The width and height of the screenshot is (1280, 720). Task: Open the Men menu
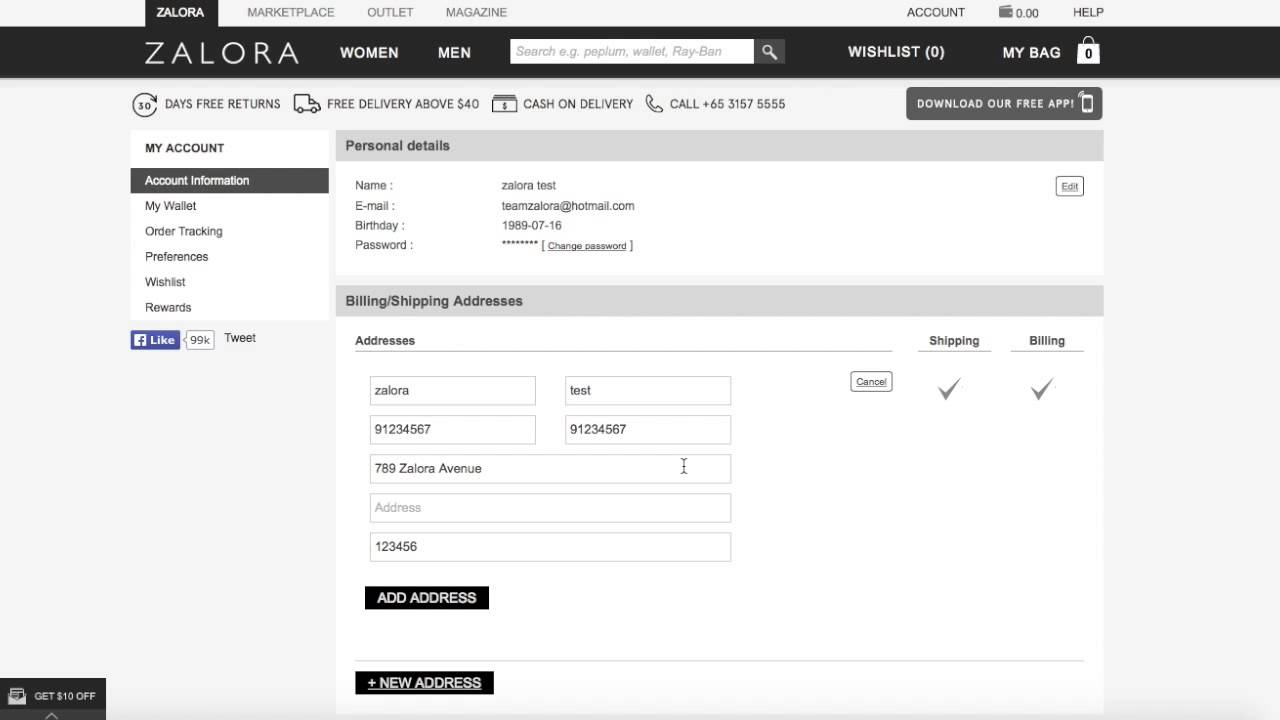click(454, 52)
